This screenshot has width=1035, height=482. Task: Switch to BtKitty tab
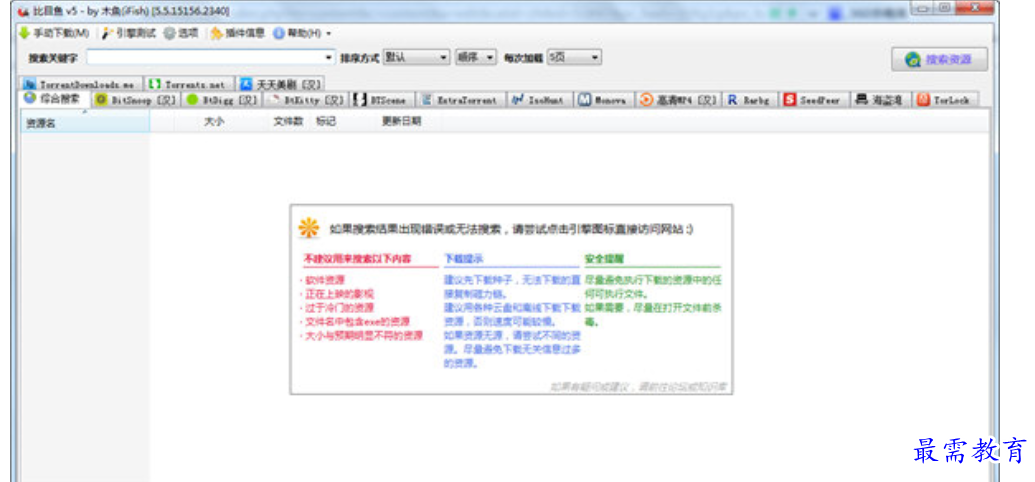click(x=306, y=100)
